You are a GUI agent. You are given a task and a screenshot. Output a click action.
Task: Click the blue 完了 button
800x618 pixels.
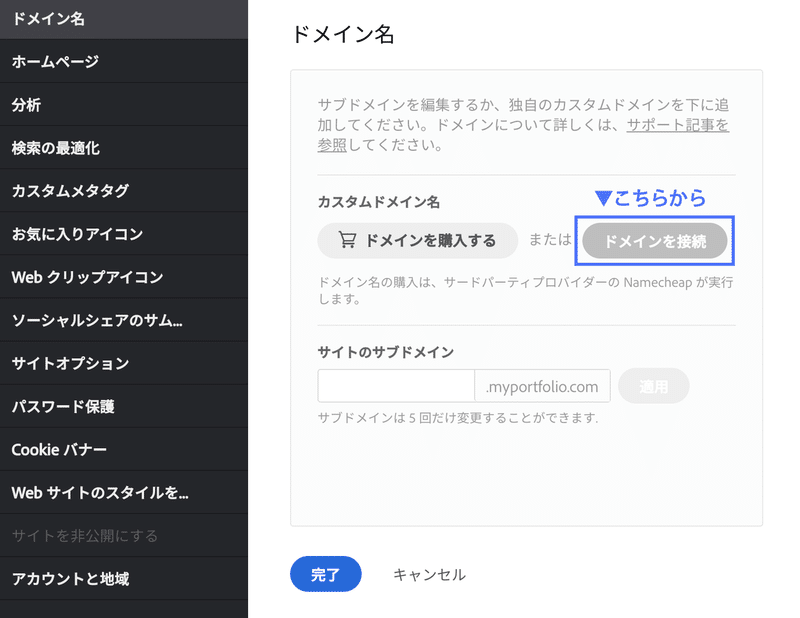tap(326, 574)
